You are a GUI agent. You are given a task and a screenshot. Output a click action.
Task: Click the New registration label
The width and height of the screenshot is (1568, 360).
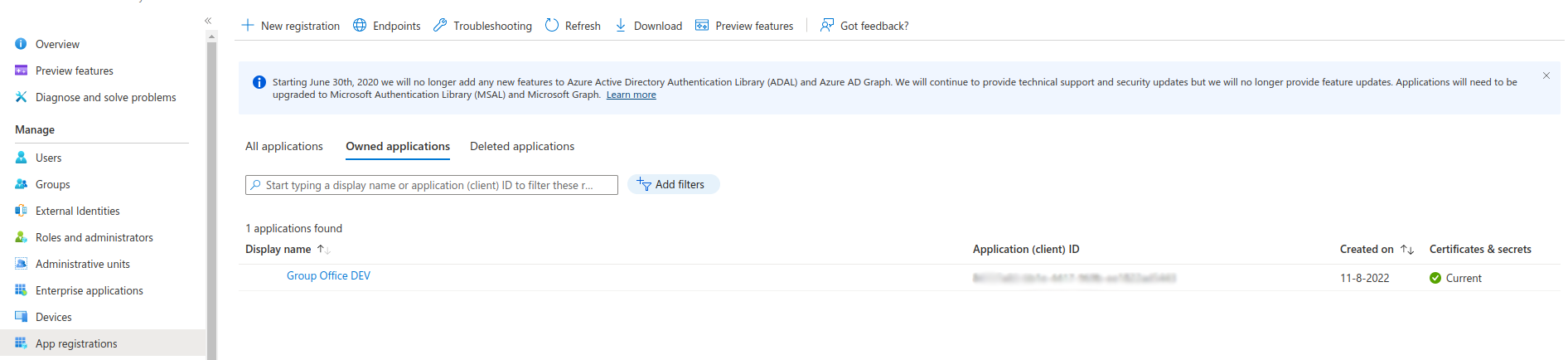click(x=300, y=26)
